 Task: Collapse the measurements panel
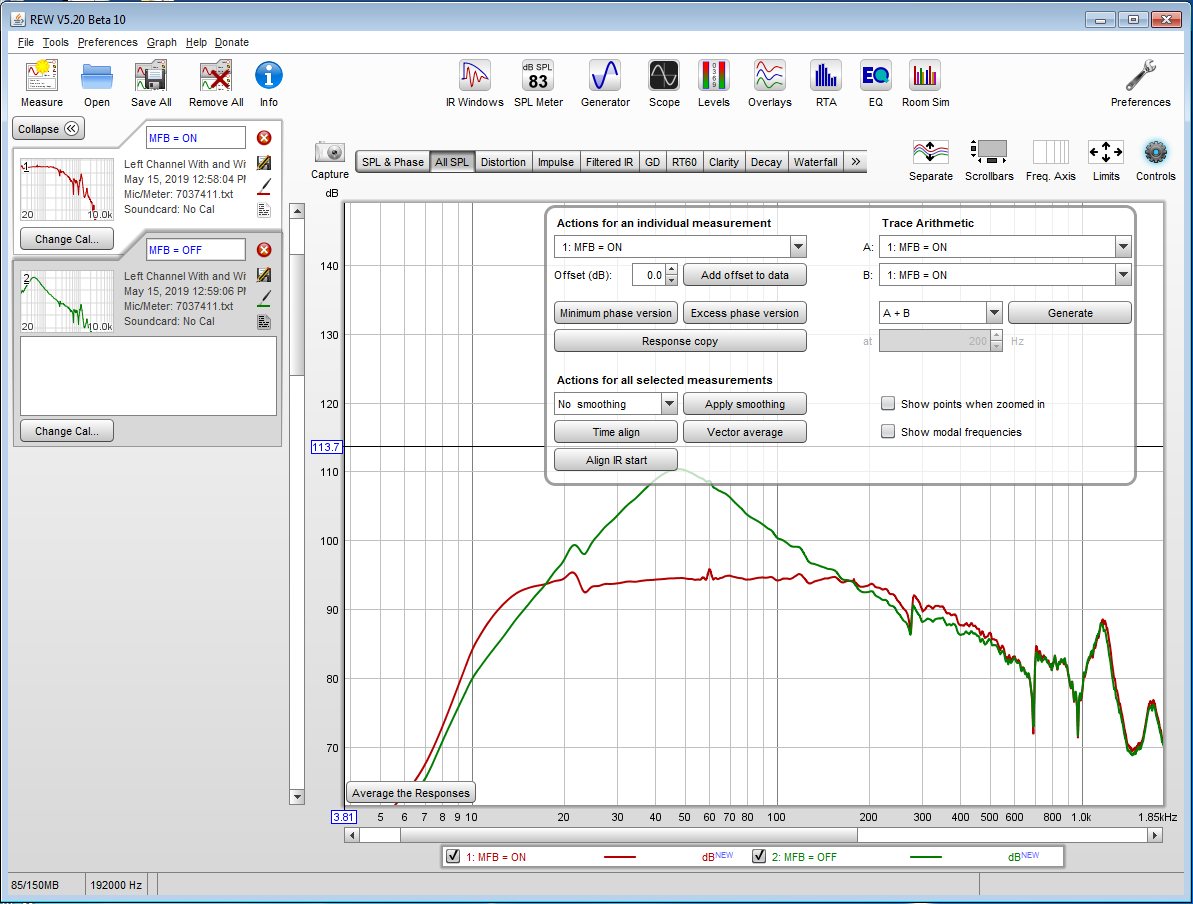(48, 129)
